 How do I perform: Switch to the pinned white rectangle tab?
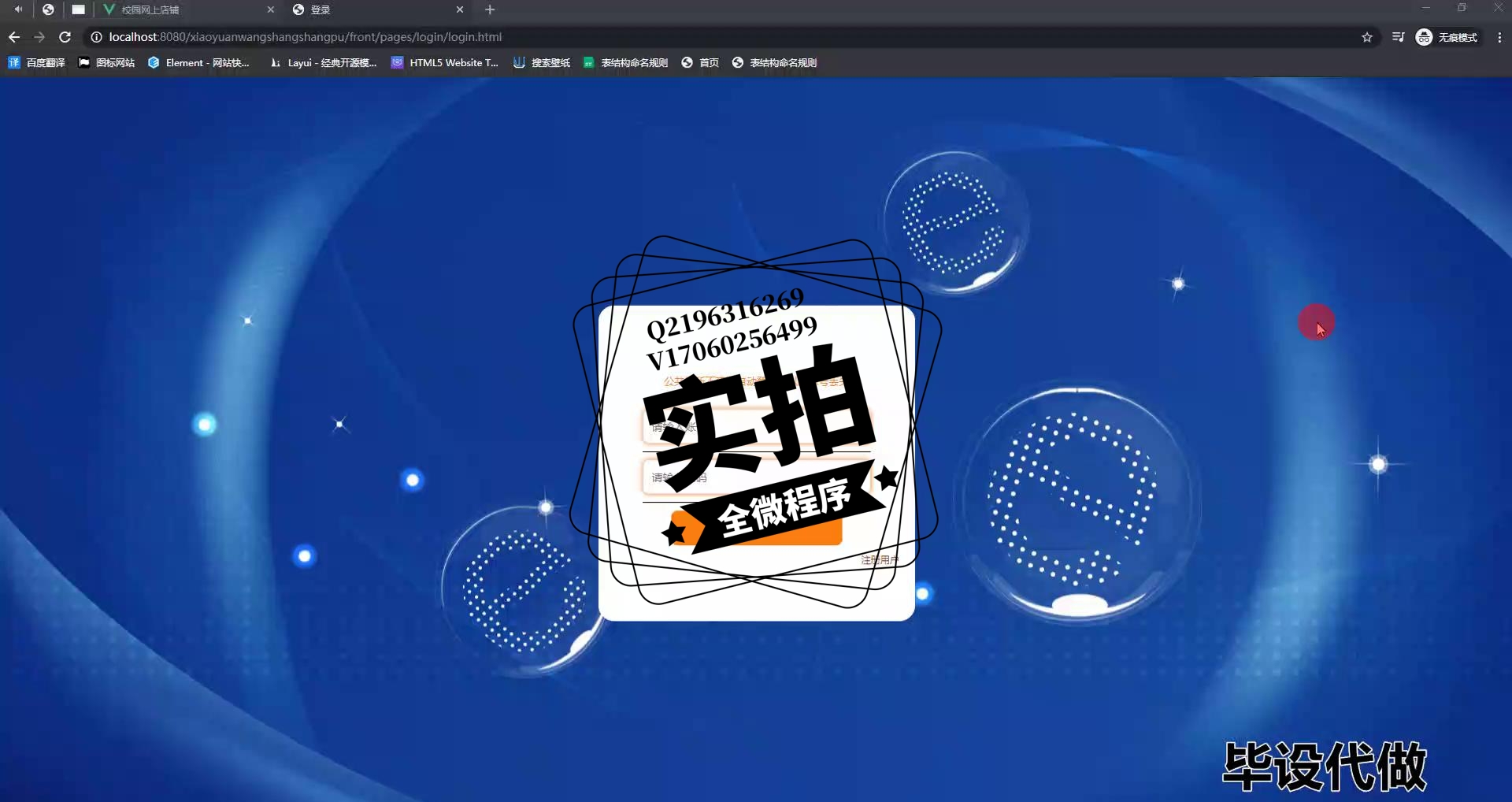tap(78, 9)
